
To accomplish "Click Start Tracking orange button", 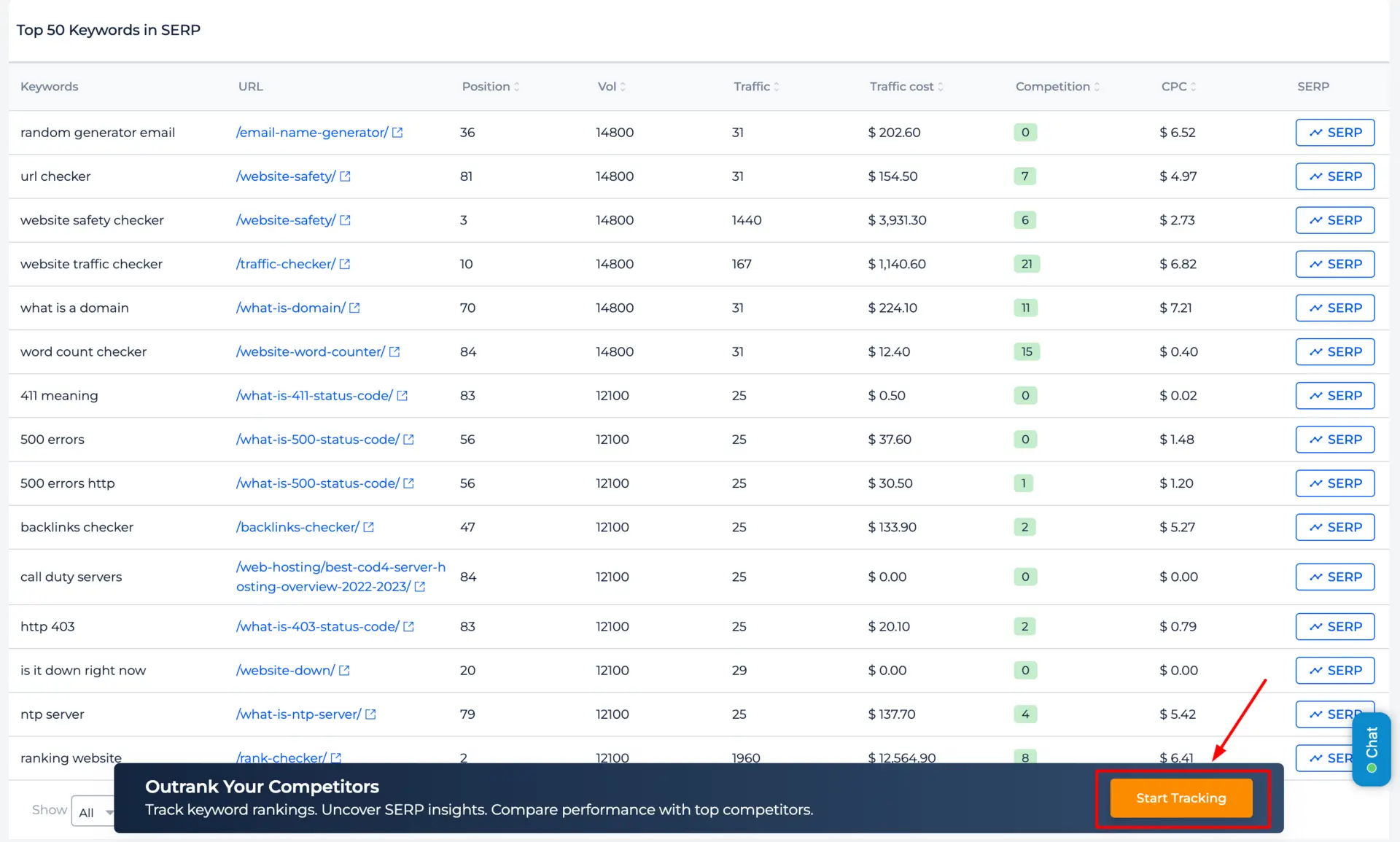I will tap(1181, 798).
